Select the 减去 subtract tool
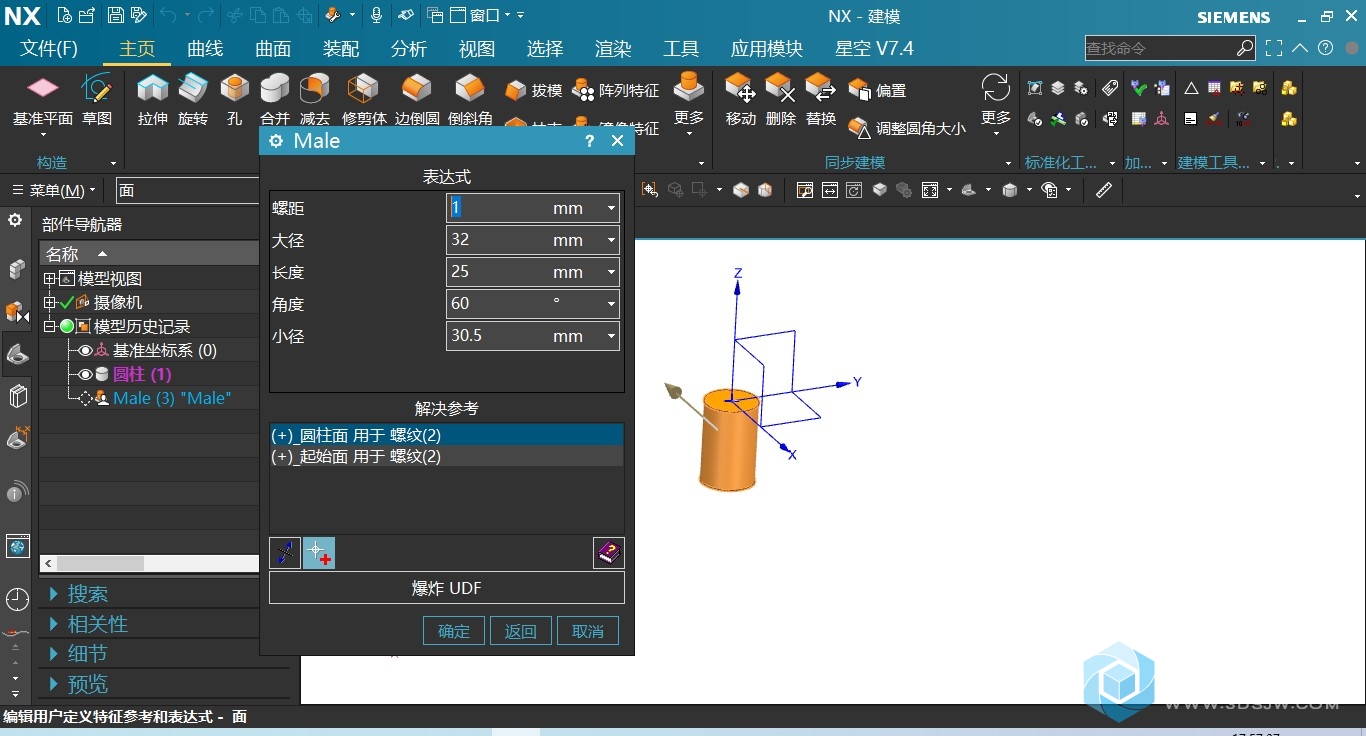The width and height of the screenshot is (1366, 736). (x=315, y=100)
